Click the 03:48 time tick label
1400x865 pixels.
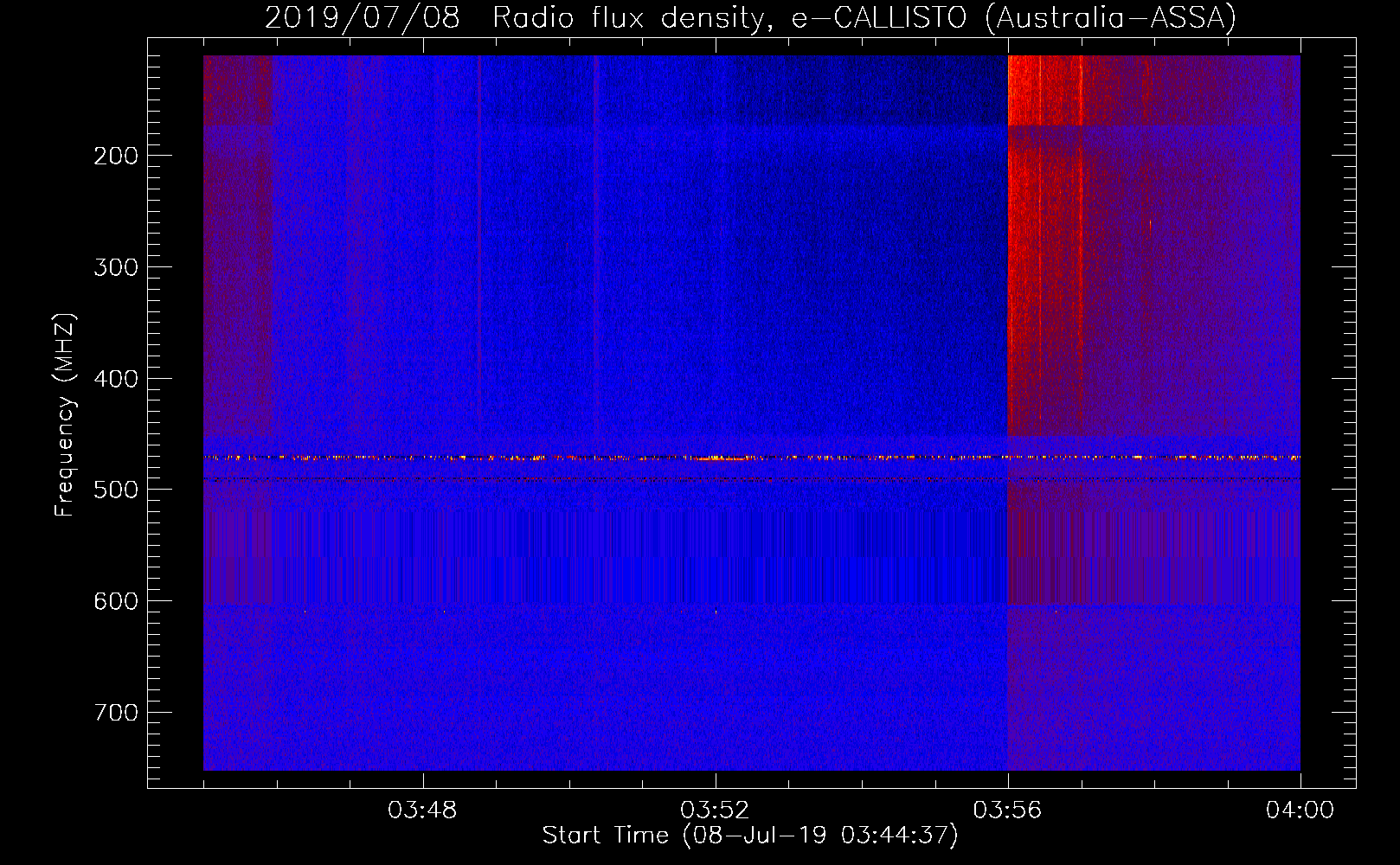point(422,811)
